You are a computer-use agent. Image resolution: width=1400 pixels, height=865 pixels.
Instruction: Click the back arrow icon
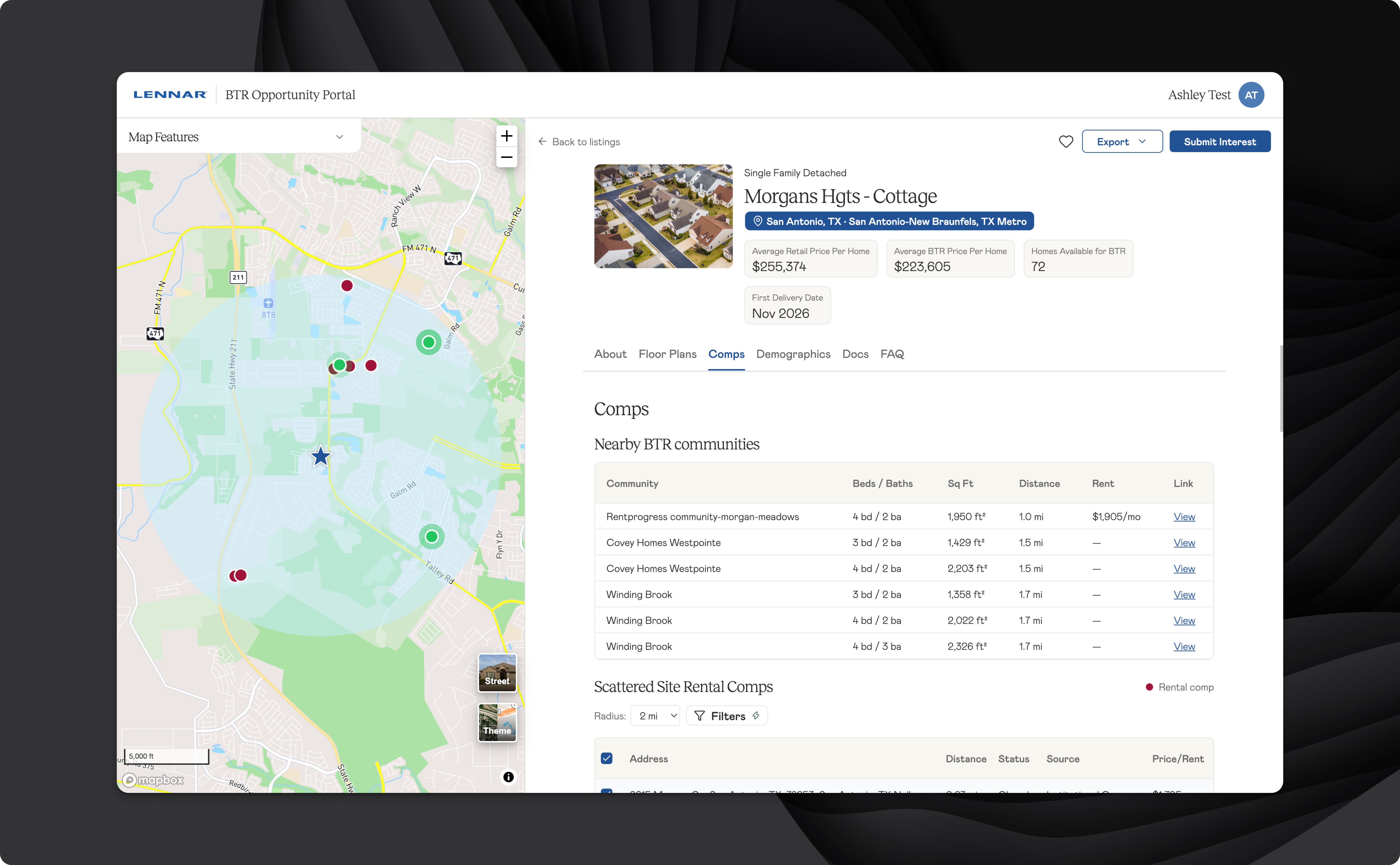(542, 141)
